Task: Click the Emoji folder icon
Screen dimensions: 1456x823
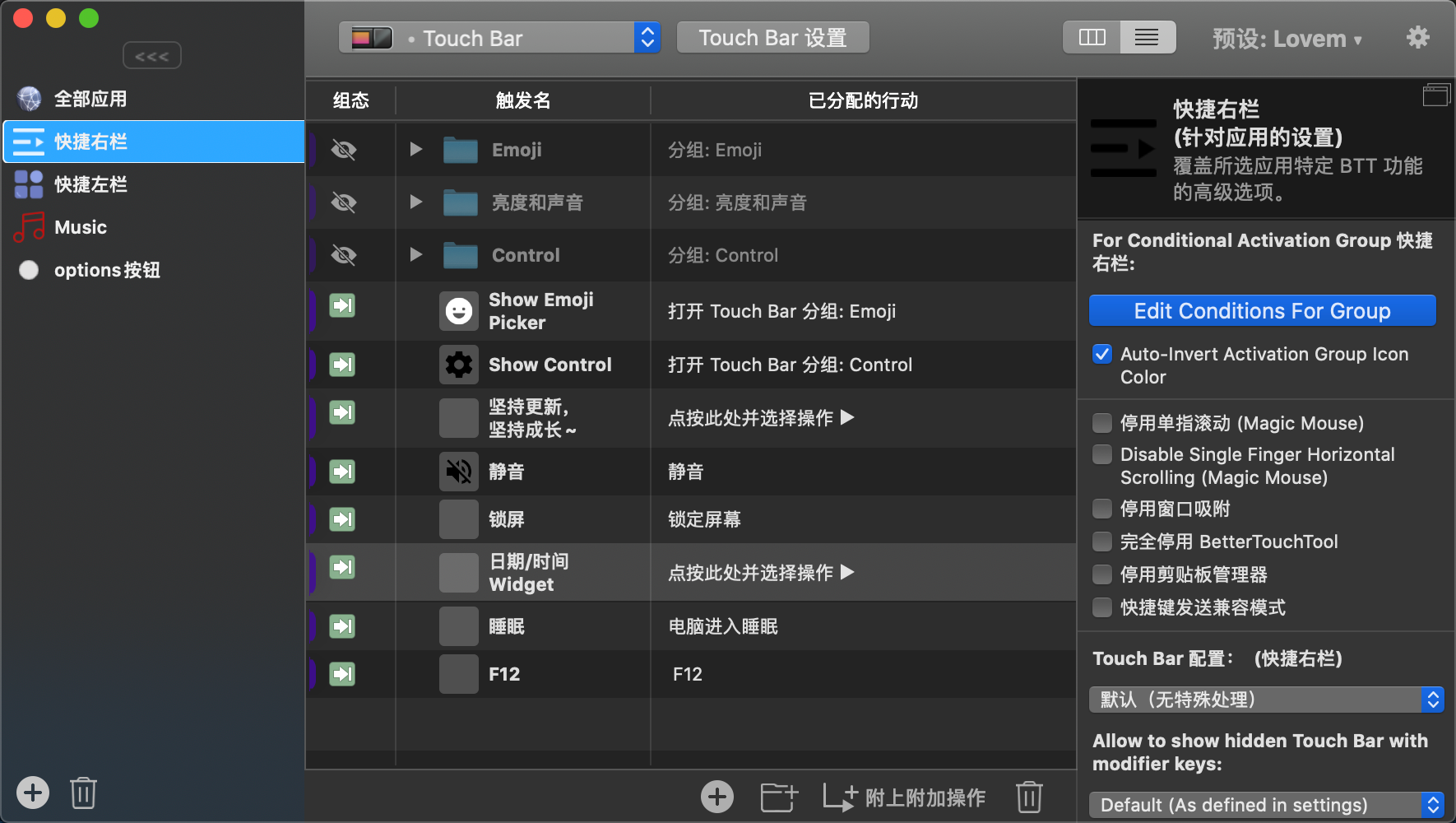Action: 460,150
